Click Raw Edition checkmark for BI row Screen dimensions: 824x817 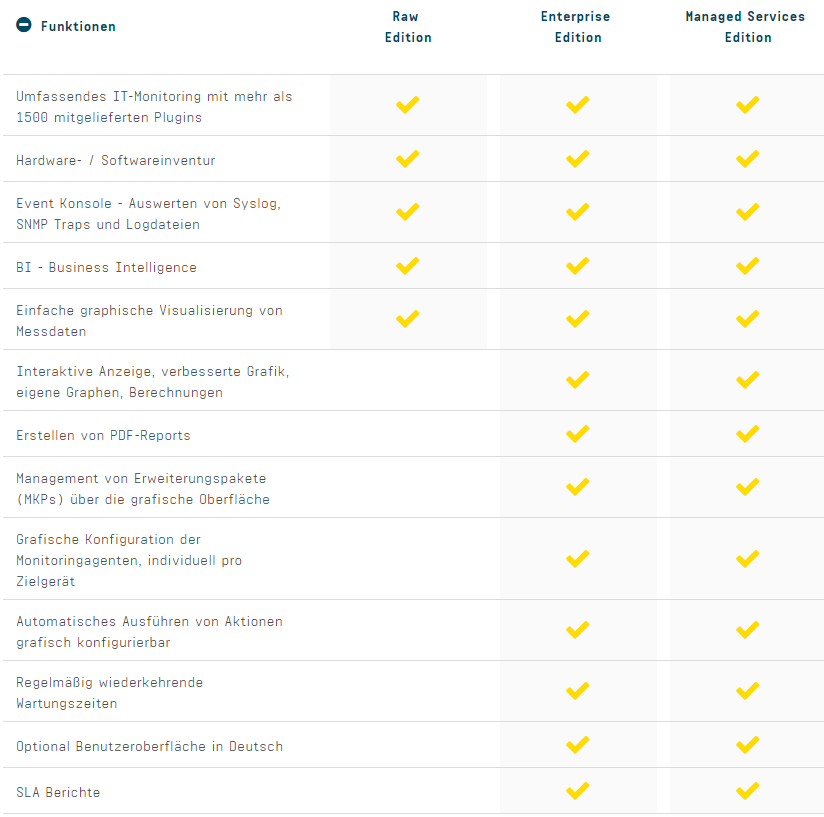click(408, 266)
